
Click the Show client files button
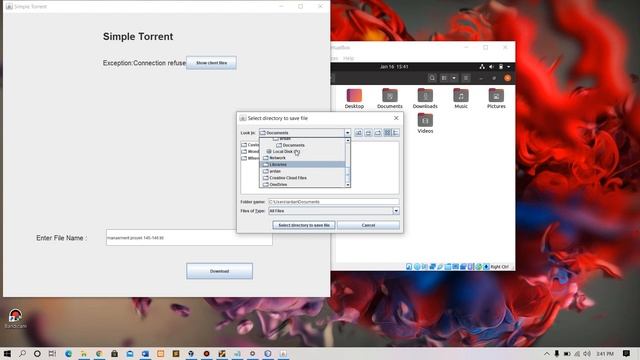pos(211,63)
